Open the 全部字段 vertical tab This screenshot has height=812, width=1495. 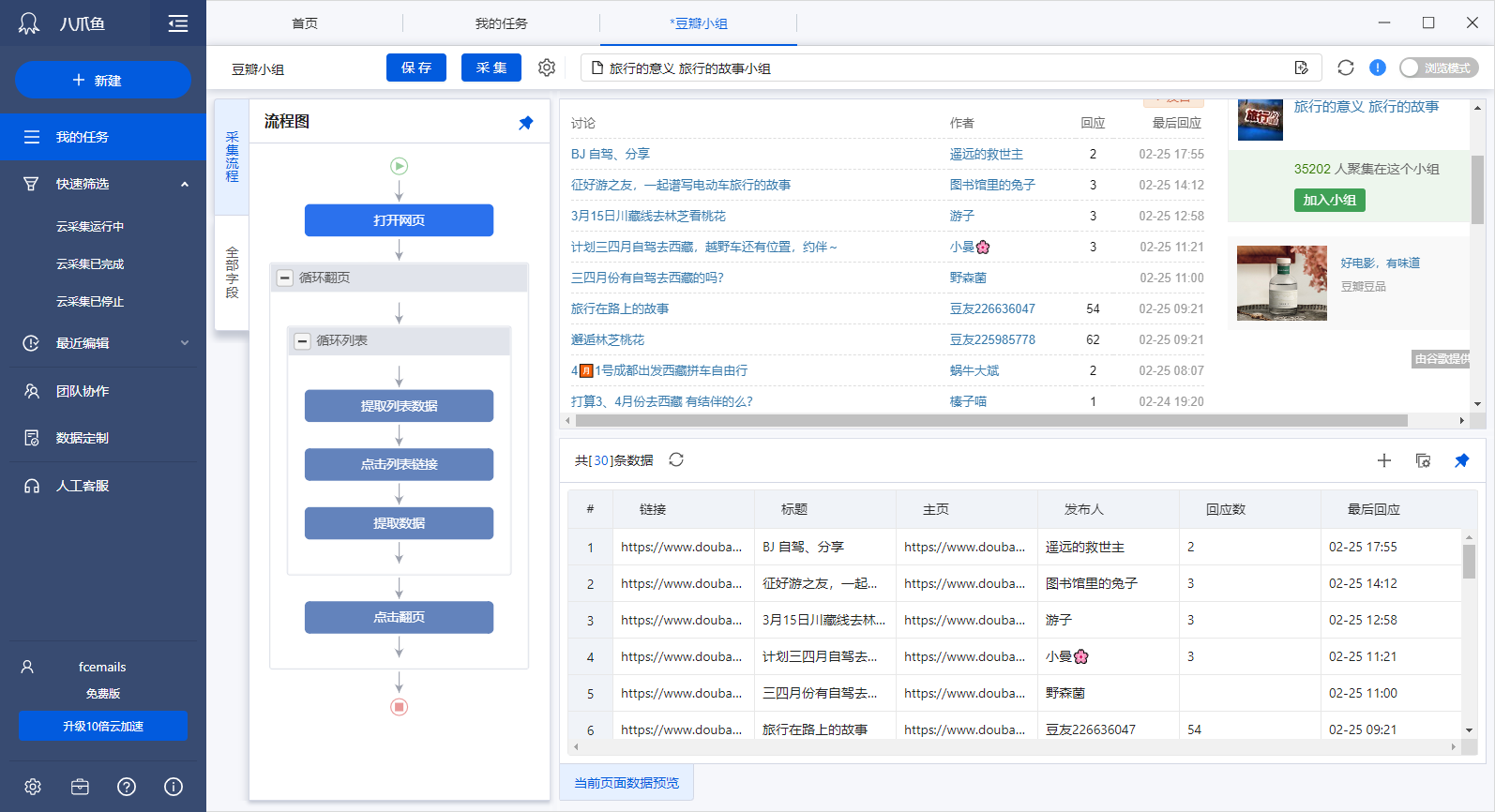[232, 273]
